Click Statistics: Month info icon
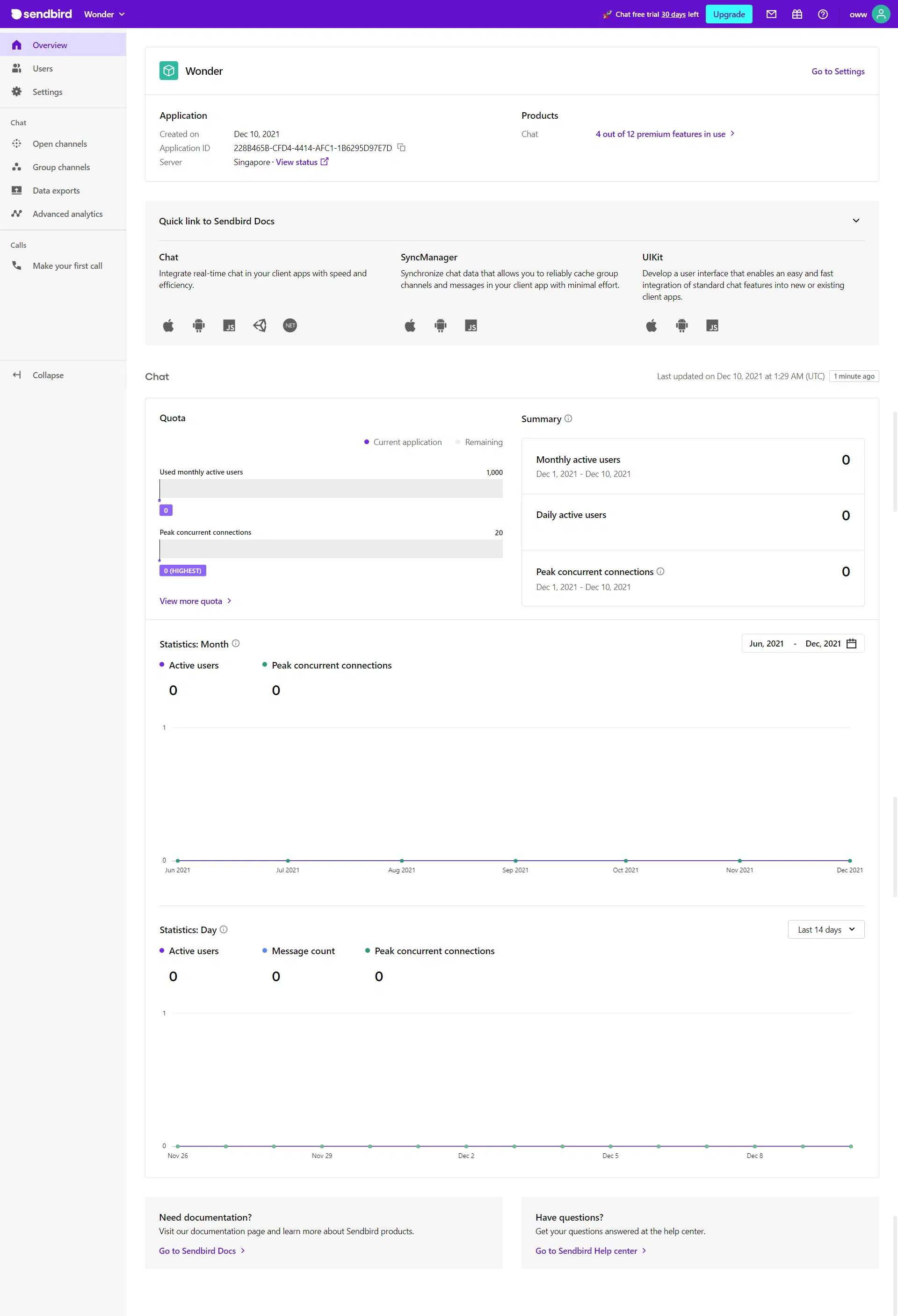The image size is (898, 1316). [236, 643]
